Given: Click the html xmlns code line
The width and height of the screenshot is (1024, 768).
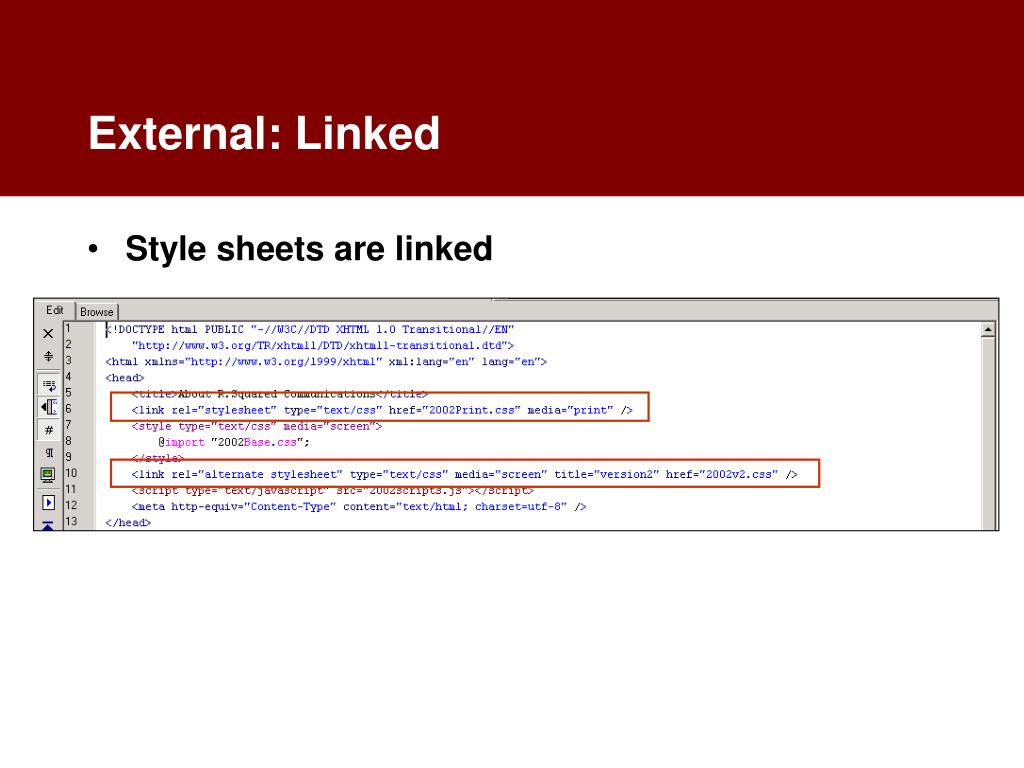Looking at the screenshot, I should click(326, 361).
